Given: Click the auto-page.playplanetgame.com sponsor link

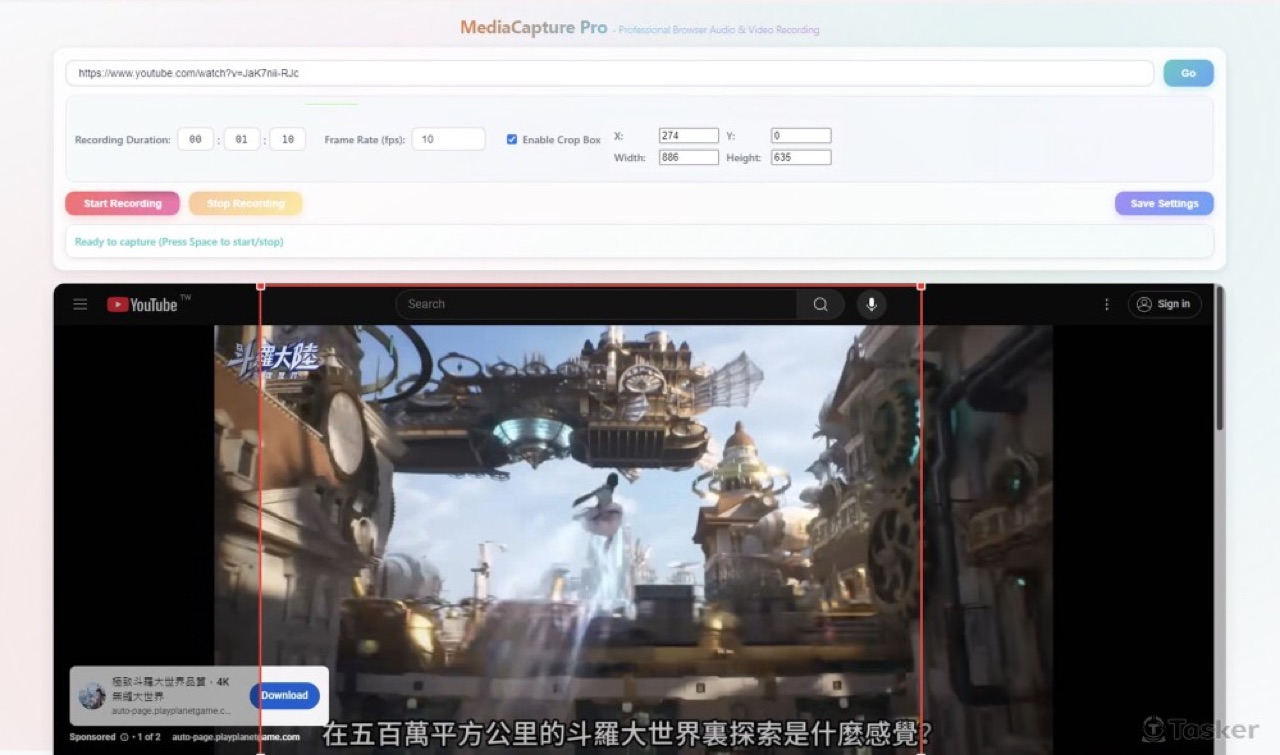Looking at the screenshot, I should pos(236,737).
